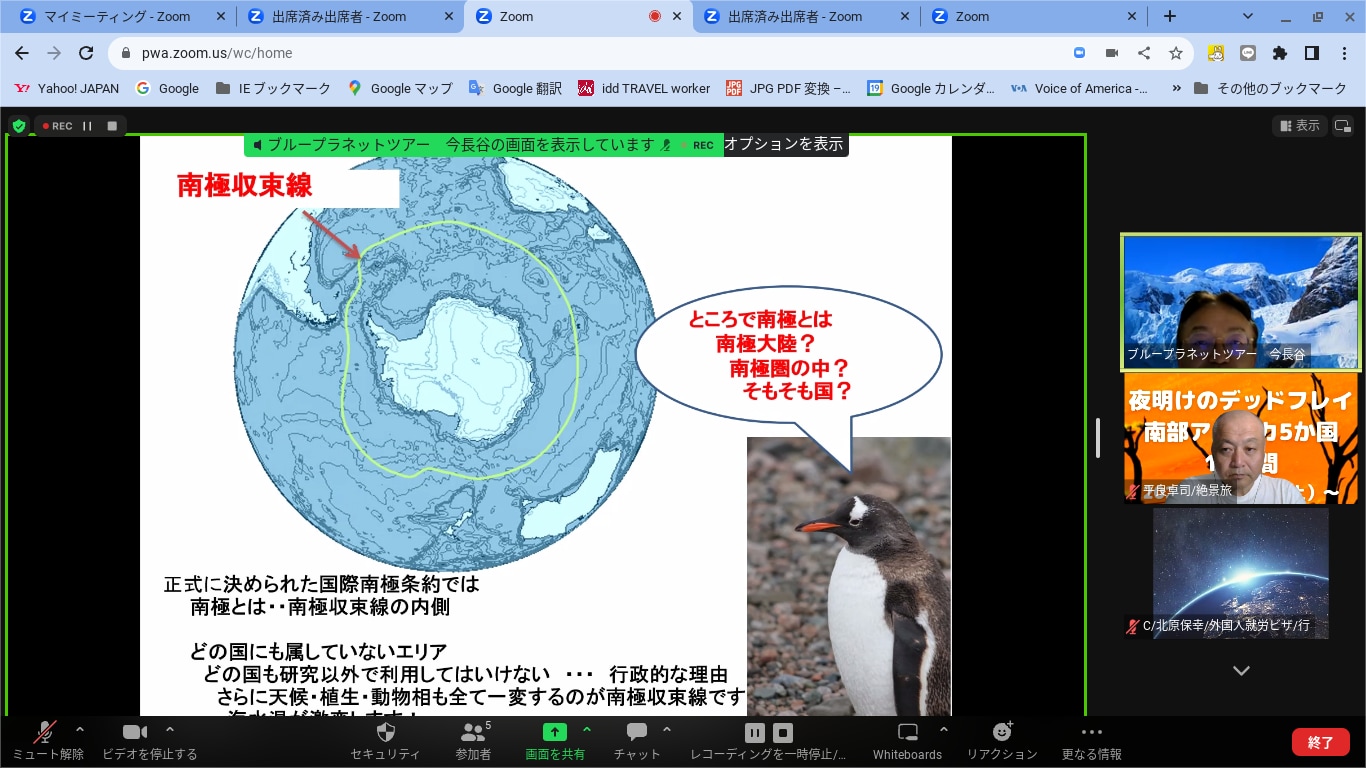Open the tab search dropdown

[x=1248, y=16]
